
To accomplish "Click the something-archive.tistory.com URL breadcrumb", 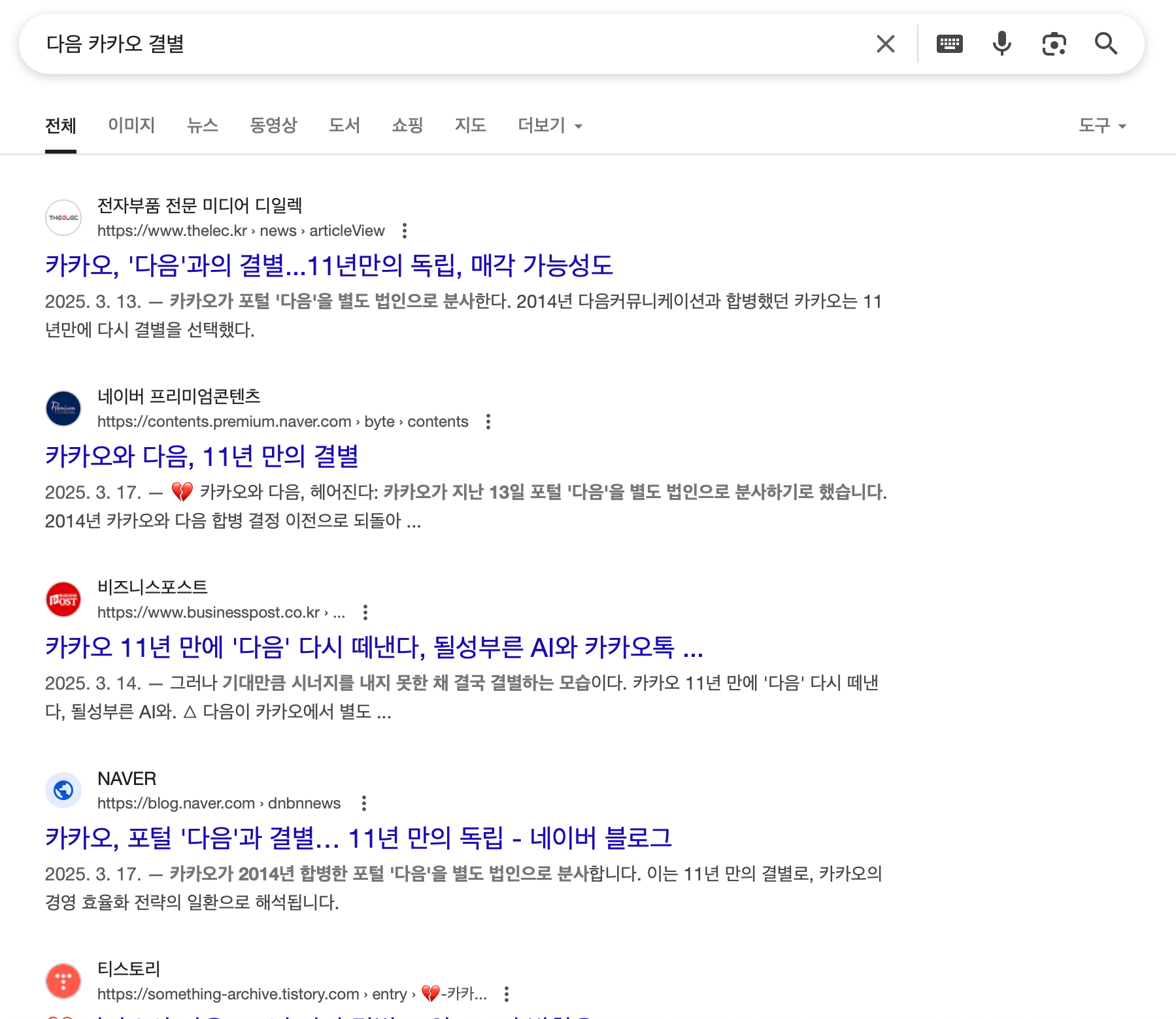I will (x=292, y=994).
